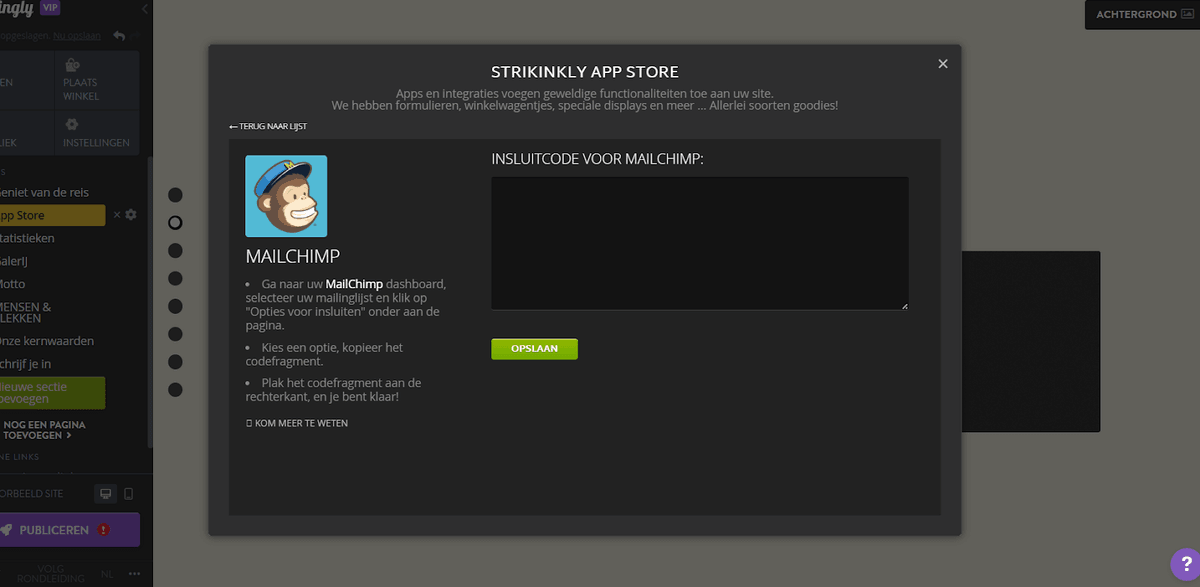Expand 'Nog een pagina toevoegen' option
Screen dimensions: 1200x587
click(x=45, y=430)
